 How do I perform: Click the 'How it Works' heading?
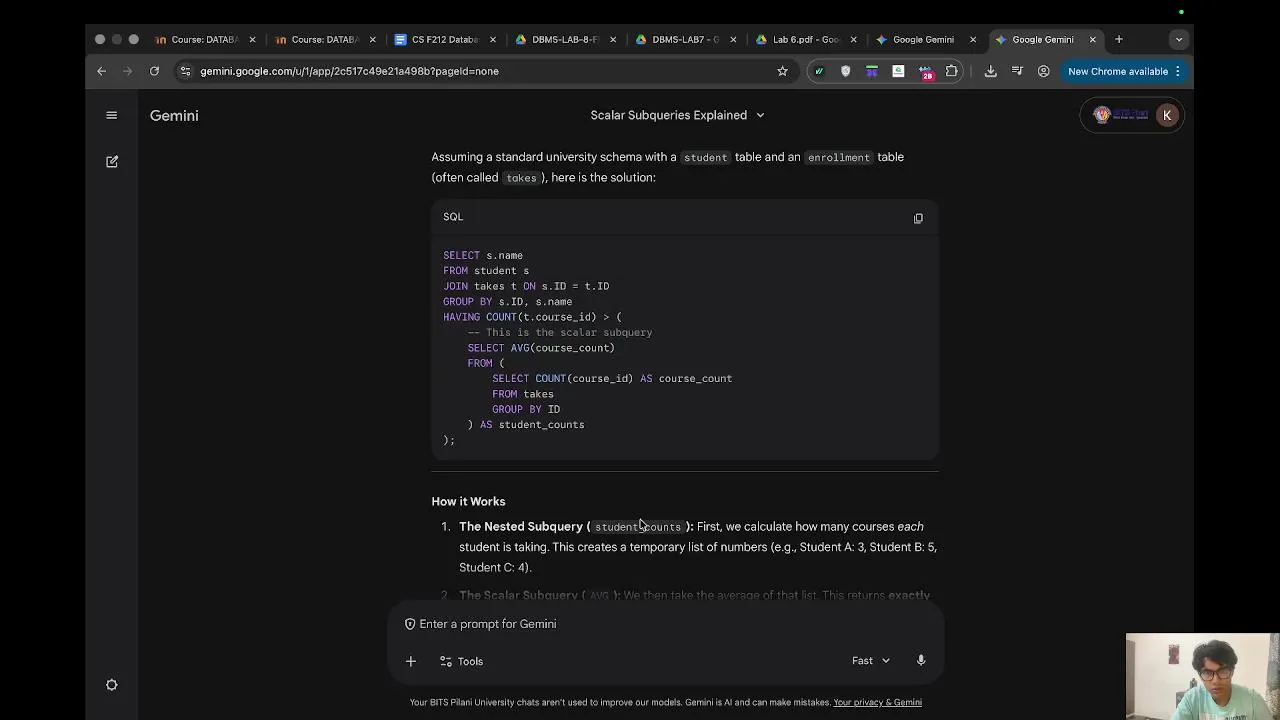pyautogui.click(x=468, y=501)
